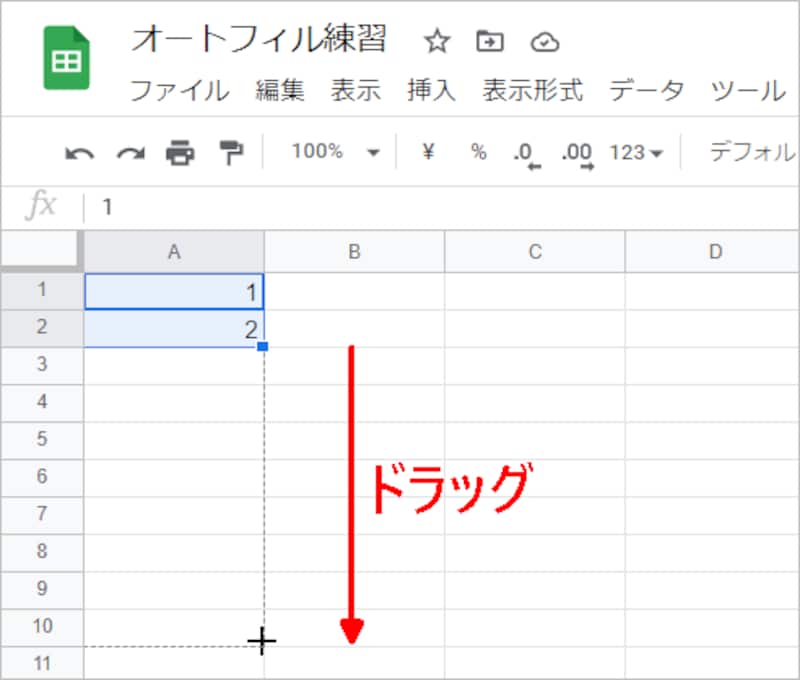The width and height of the screenshot is (800, 680).
Task: Check document save status via cloud icon
Action: [x=545, y=42]
